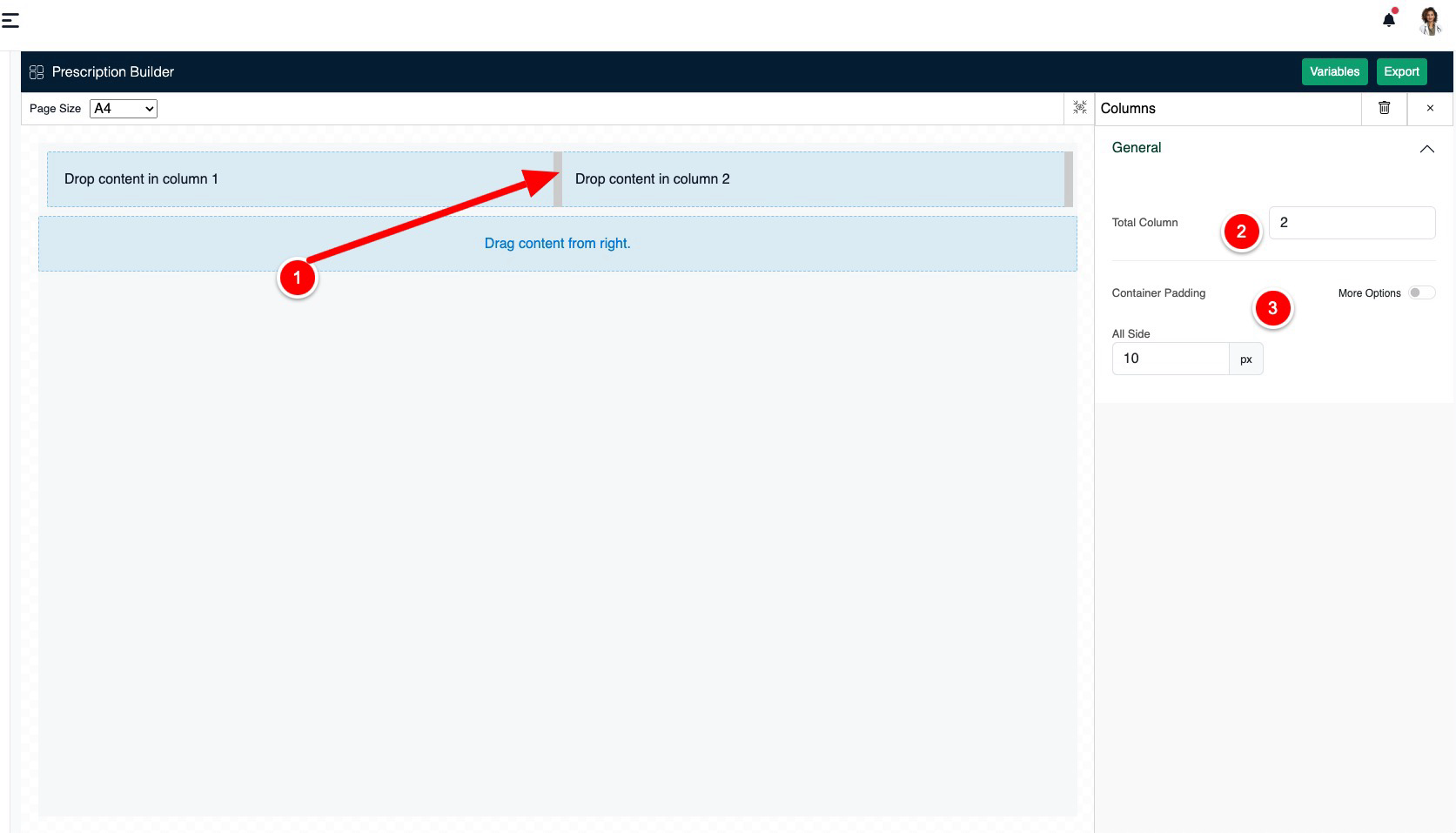This screenshot has height=833, width=1456.
Task: Collapse the General section chevron
Action: 1426,149
